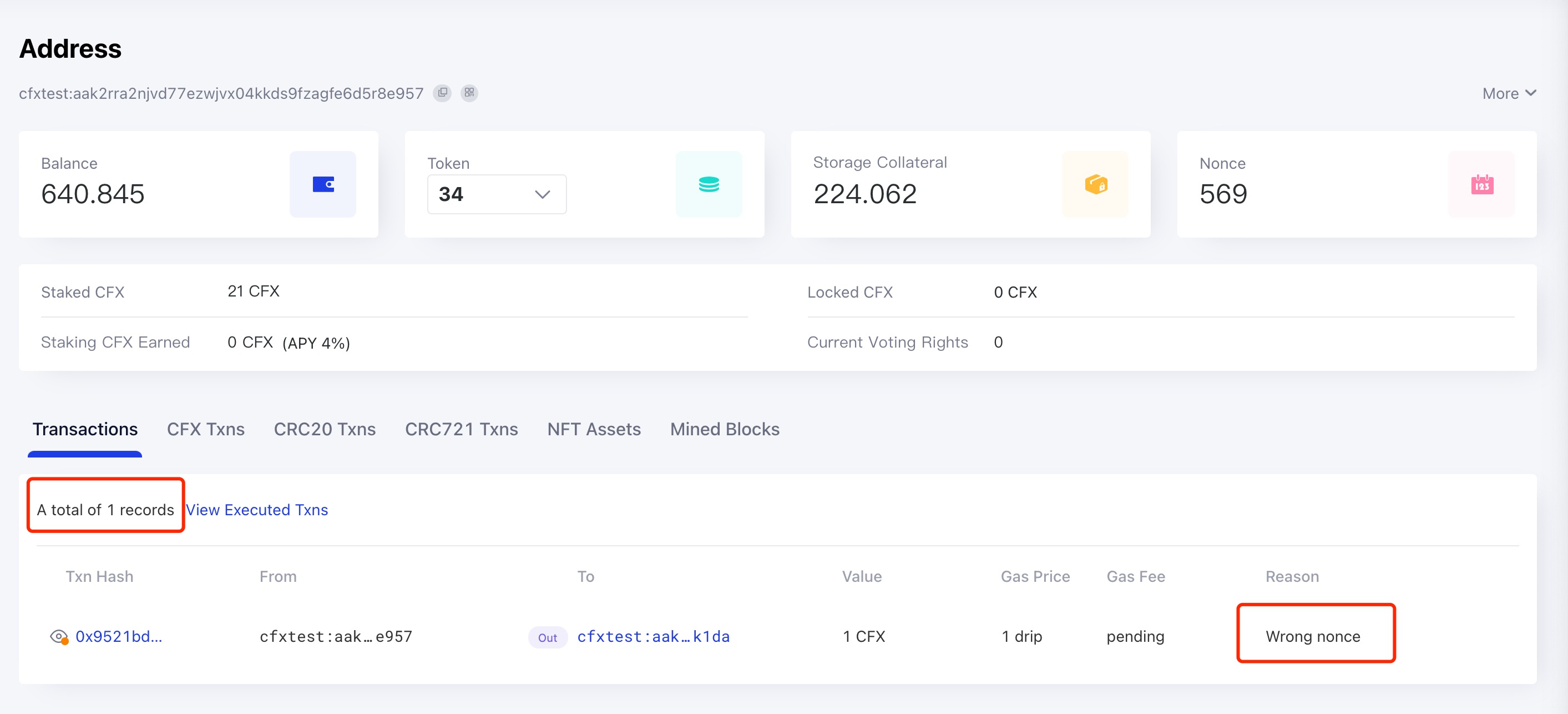
Task: Expand the Token dropdown showing 34
Action: tap(496, 194)
